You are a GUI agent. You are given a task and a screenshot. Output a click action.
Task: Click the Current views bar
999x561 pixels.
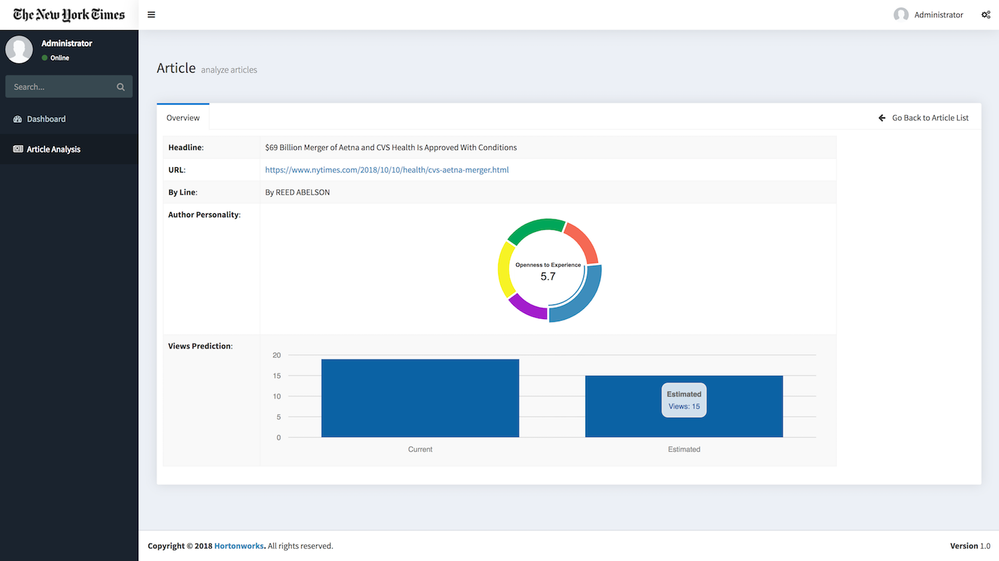[x=420, y=398]
